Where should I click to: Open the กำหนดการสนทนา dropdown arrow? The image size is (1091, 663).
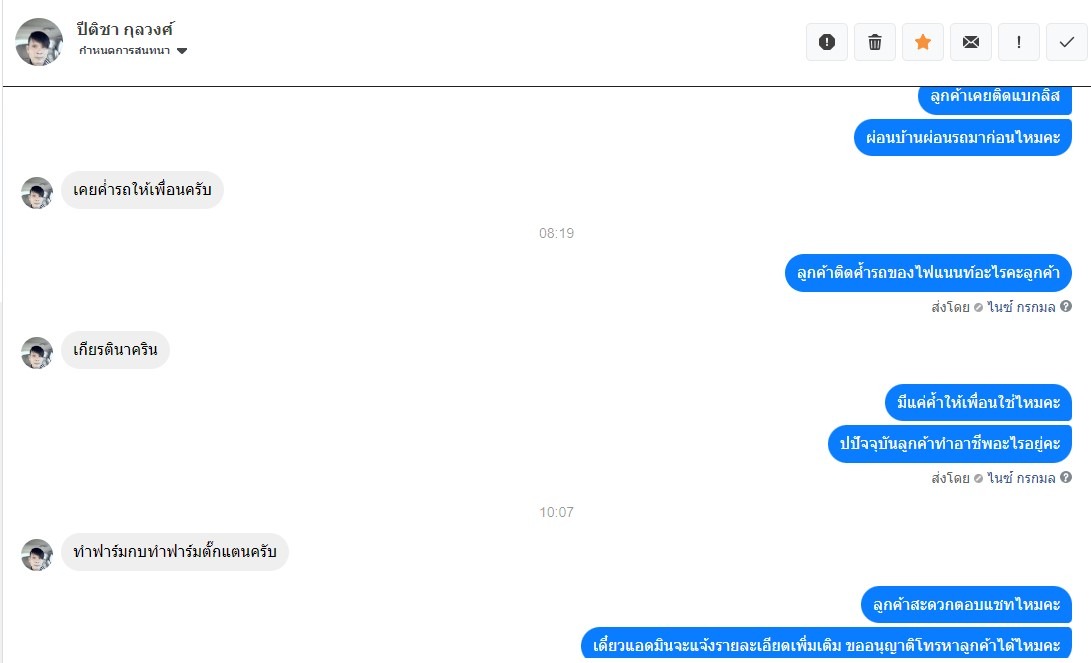click(182, 51)
